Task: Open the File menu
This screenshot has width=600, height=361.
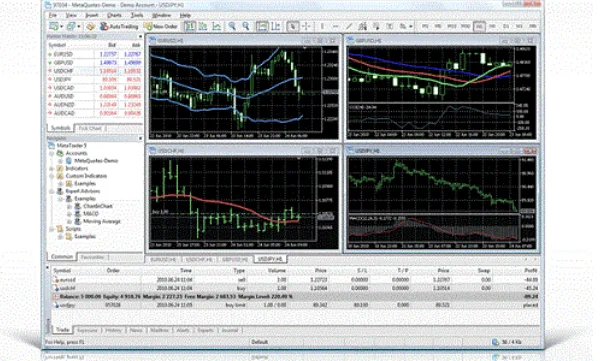Action: [53, 15]
